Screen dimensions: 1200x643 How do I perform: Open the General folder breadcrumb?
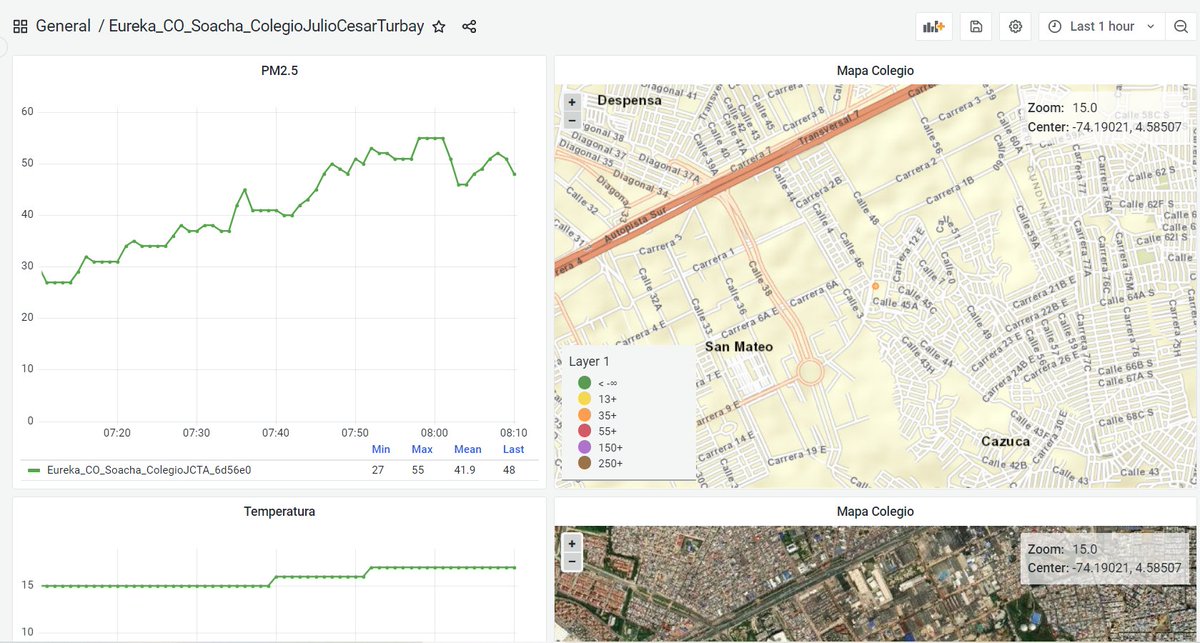[x=63, y=27]
